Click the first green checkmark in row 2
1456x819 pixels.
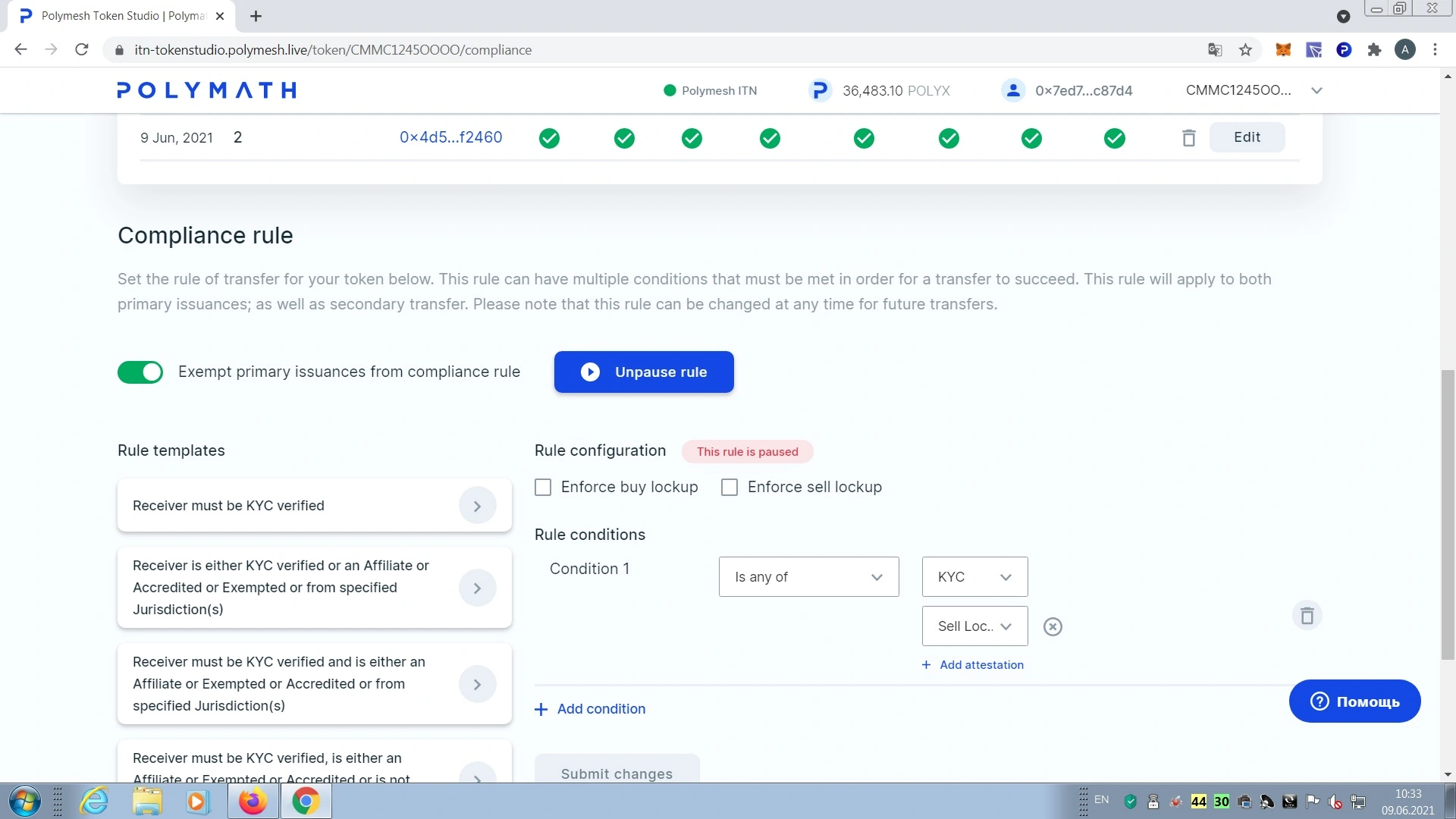coord(549,138)
